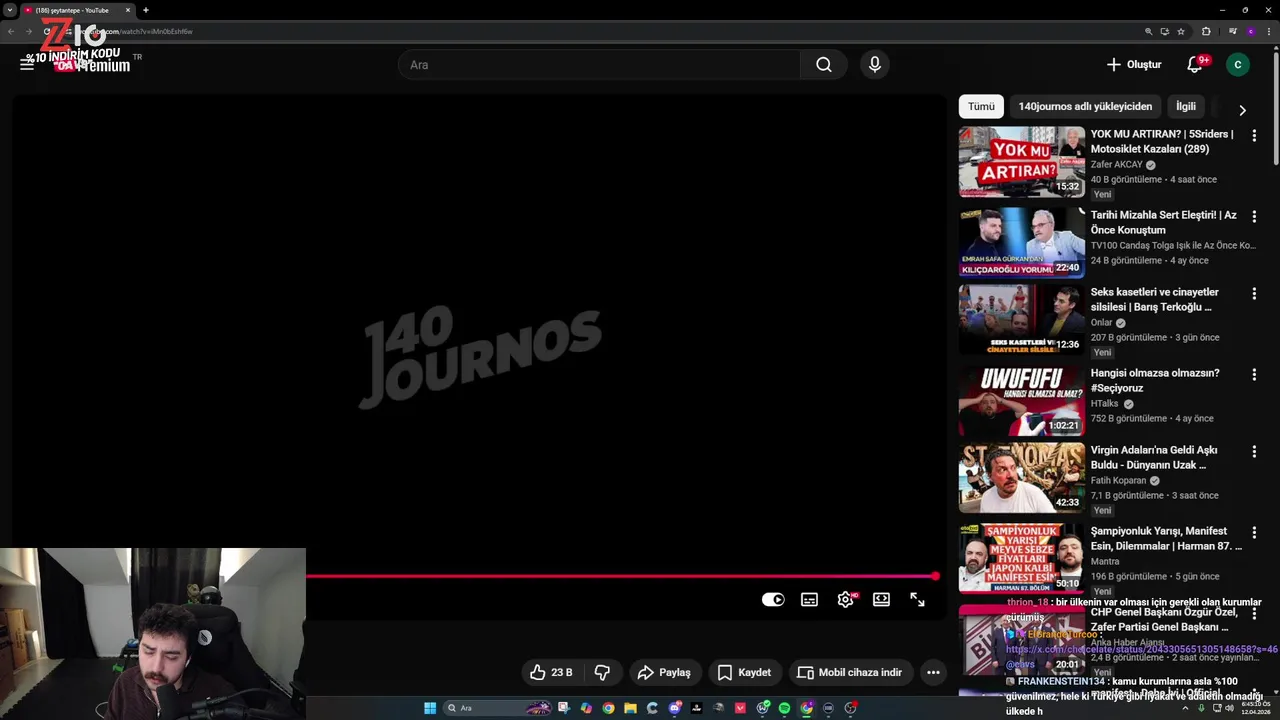Select the 140journos adlı yükleyiciden chip

click(1085, 106)
